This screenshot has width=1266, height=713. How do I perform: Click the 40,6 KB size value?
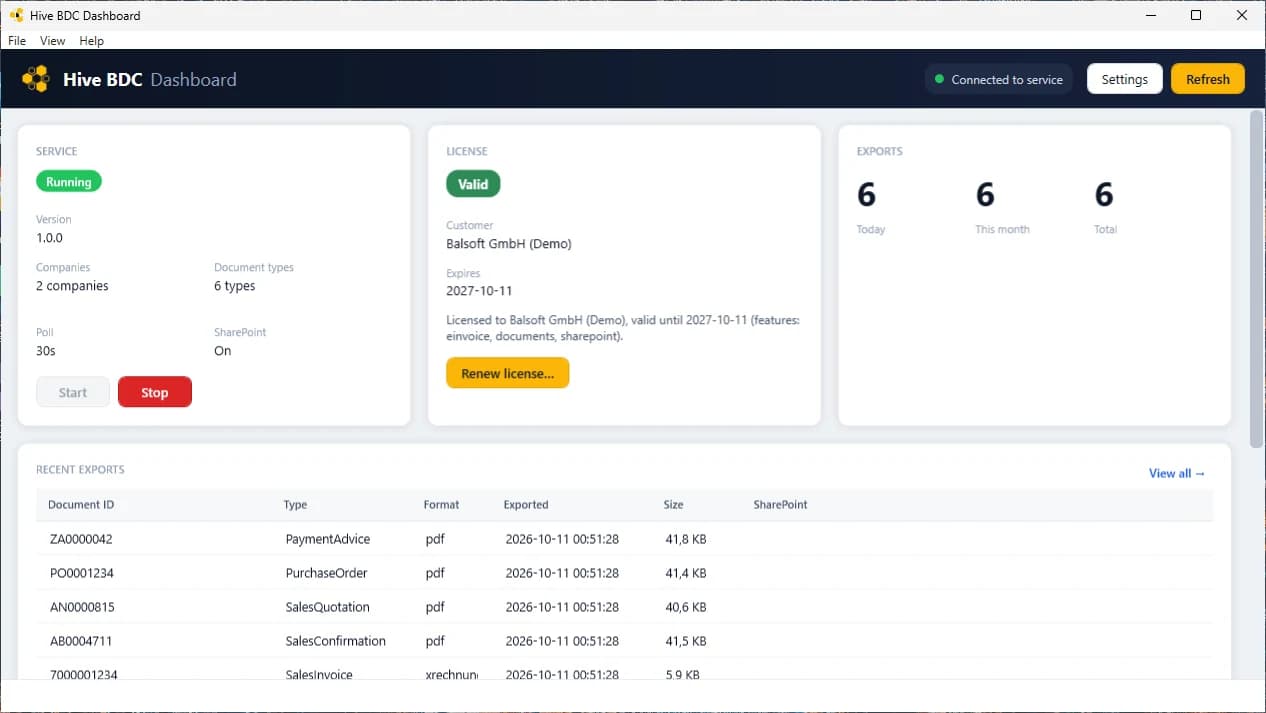point(686,607)
